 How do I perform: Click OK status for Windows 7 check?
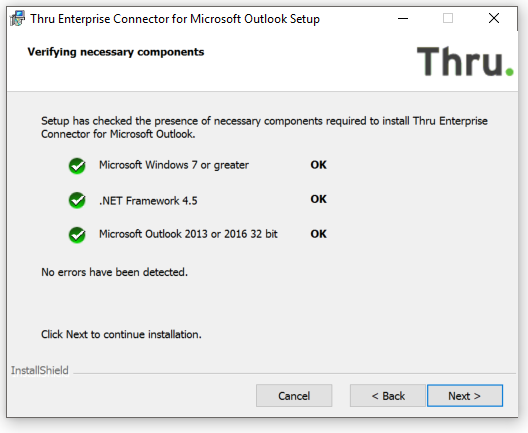pyautogui.click(x=319, y=165)
